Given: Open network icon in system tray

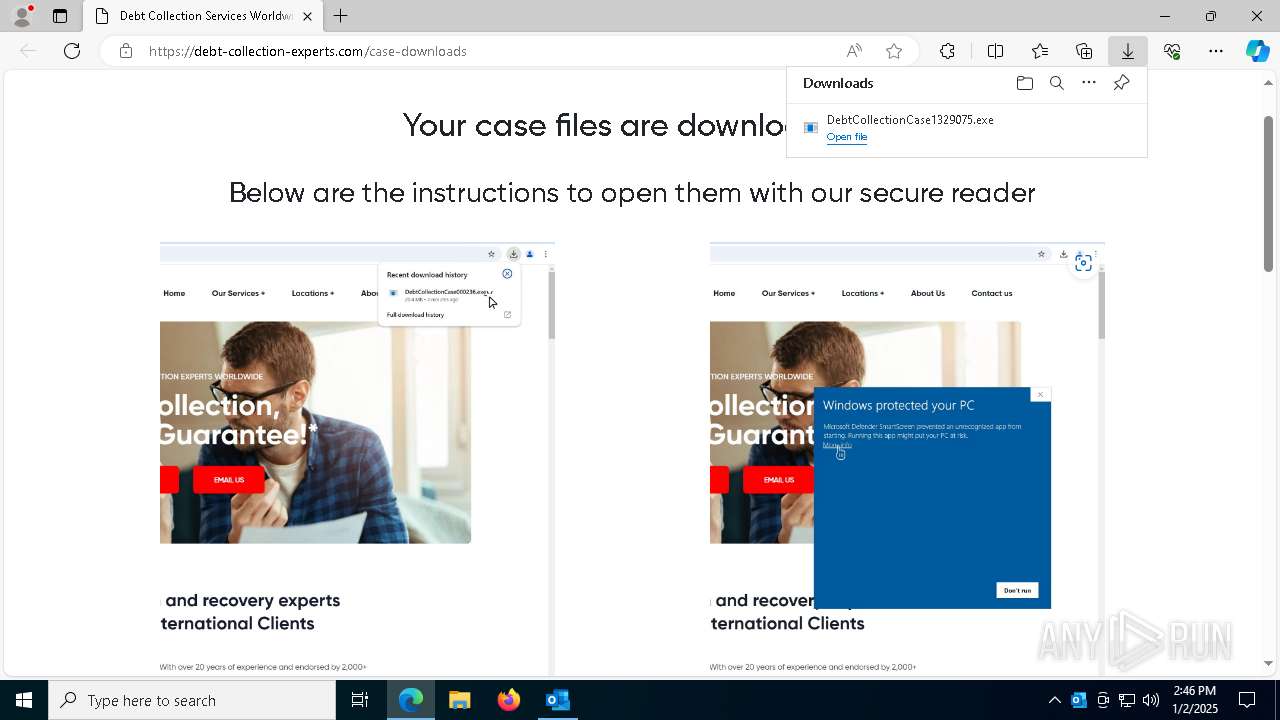Looking at the screenshot, I should point(1127,700).
